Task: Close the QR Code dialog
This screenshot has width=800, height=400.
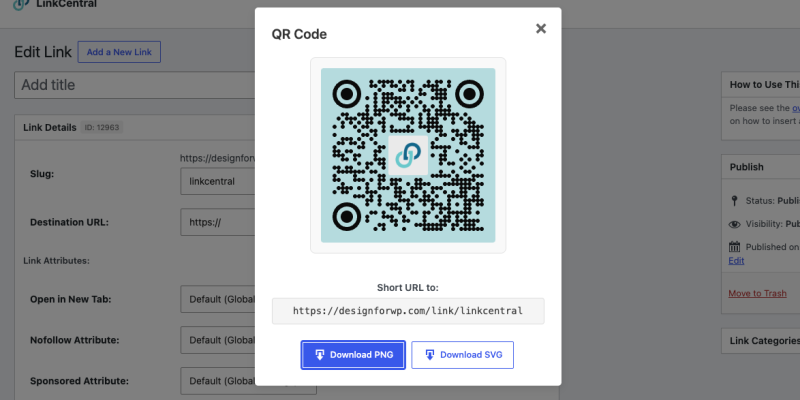Action: pos(541,29)
